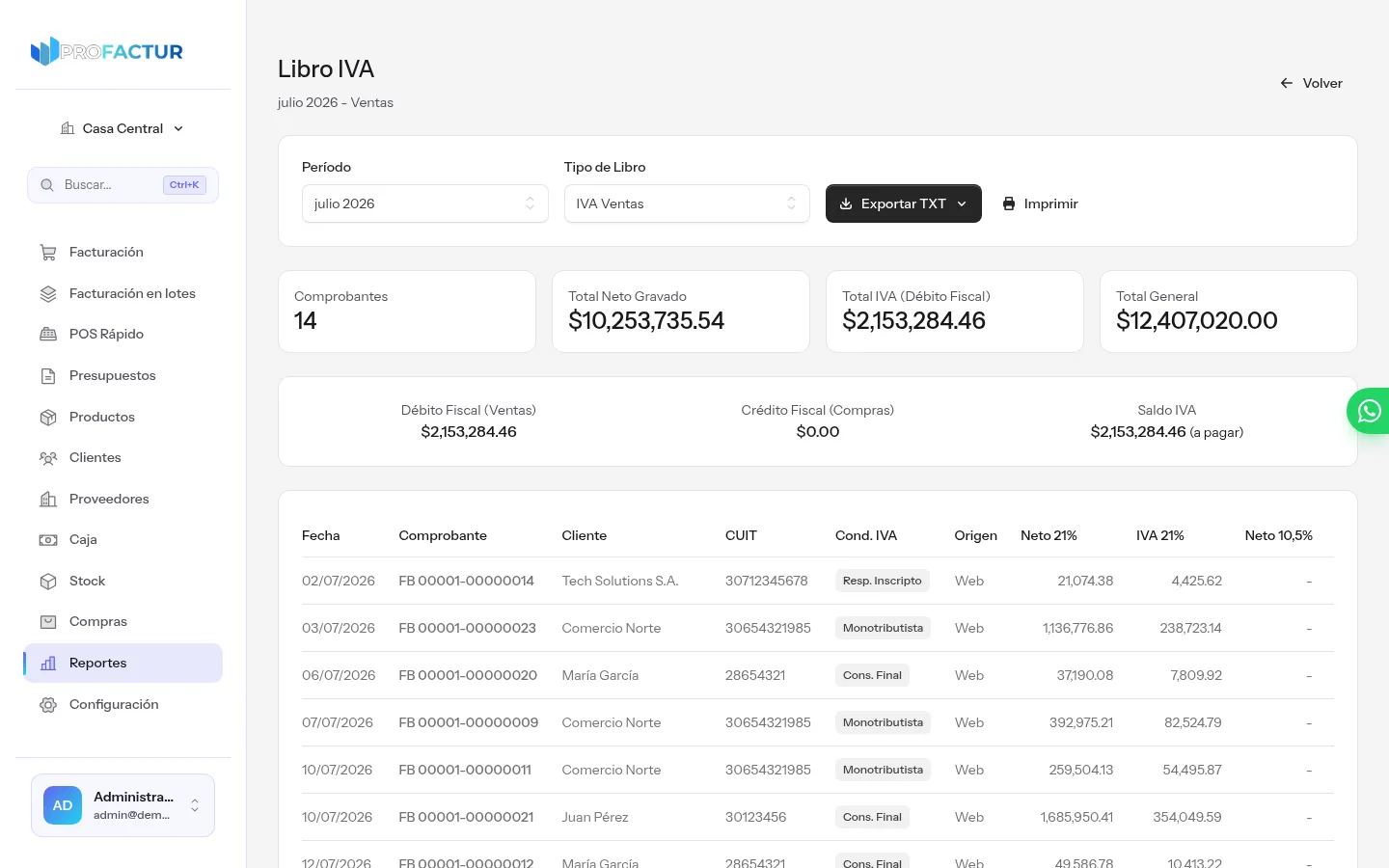Open Proveedores in the sidebar
The image size is (1389, 868).
[x=123, y=499]
